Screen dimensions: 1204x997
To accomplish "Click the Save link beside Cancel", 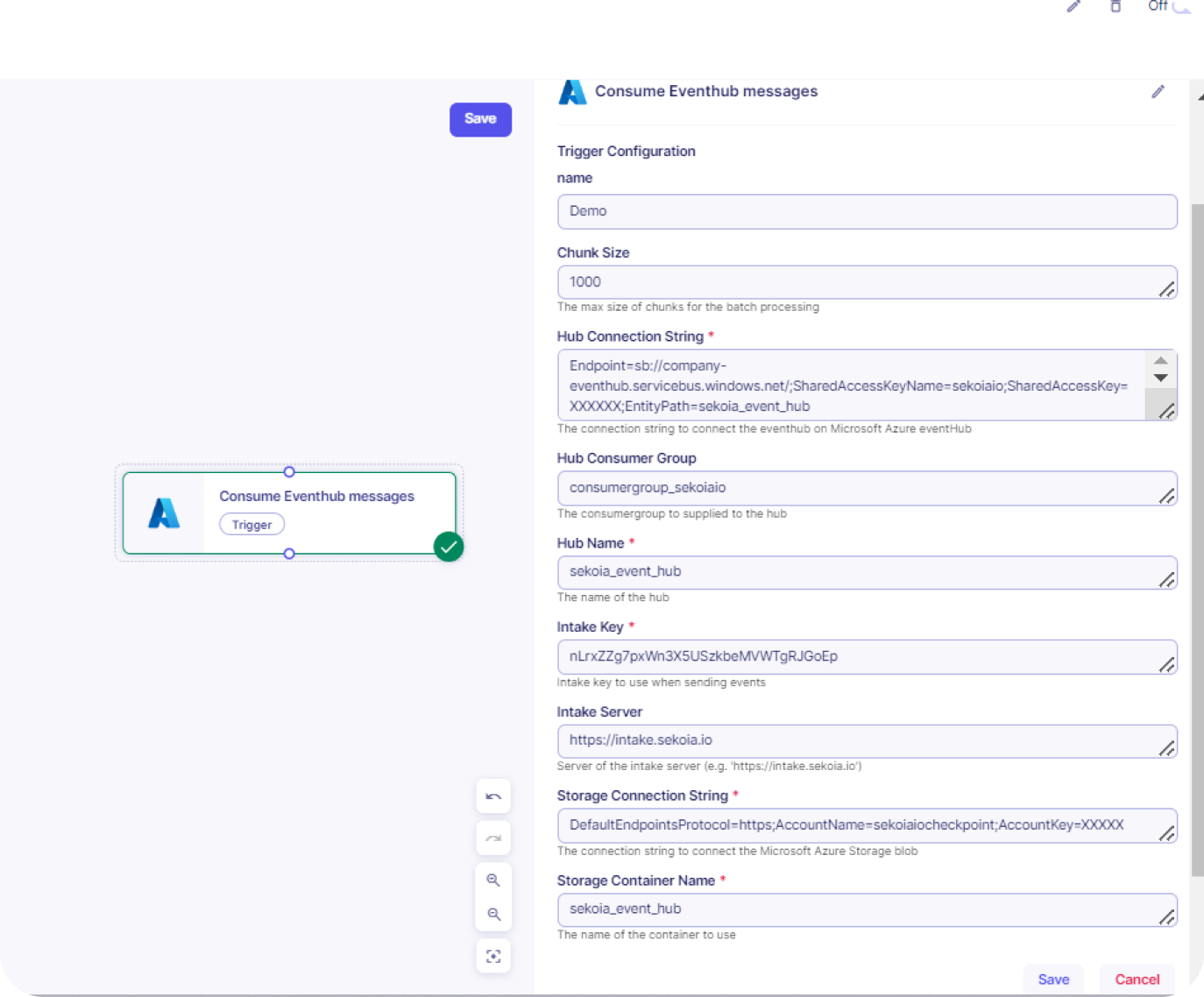I will pyautogui.click(x=1053, y=979).
